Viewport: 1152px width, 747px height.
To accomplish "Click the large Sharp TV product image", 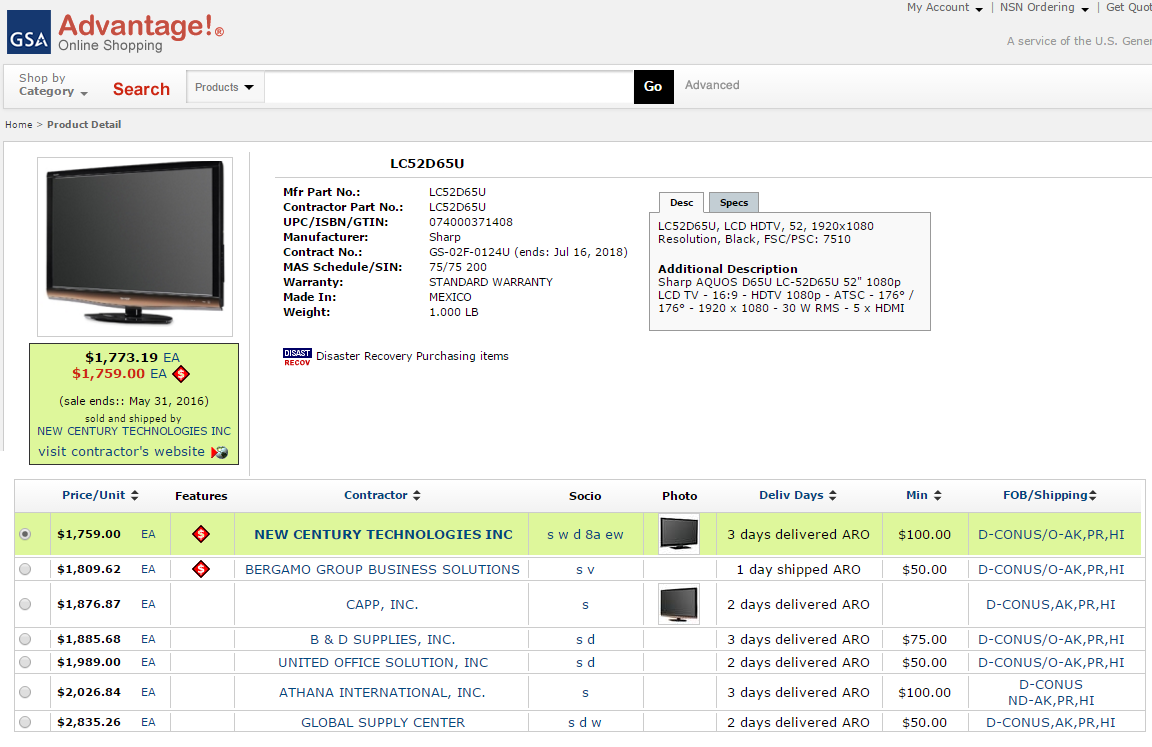I will click(x=135, y=243).
